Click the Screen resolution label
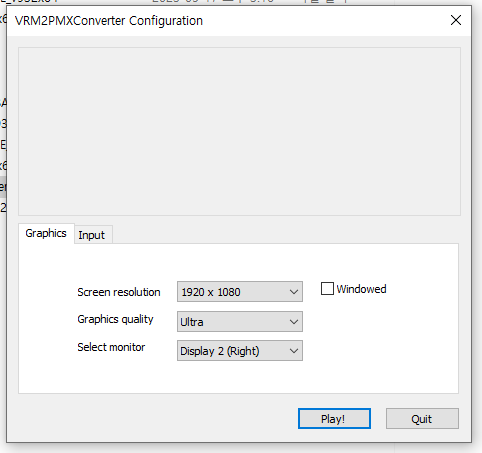Image resolution: width=482 pixels, height=453 pixels. (x=119, y=292)
